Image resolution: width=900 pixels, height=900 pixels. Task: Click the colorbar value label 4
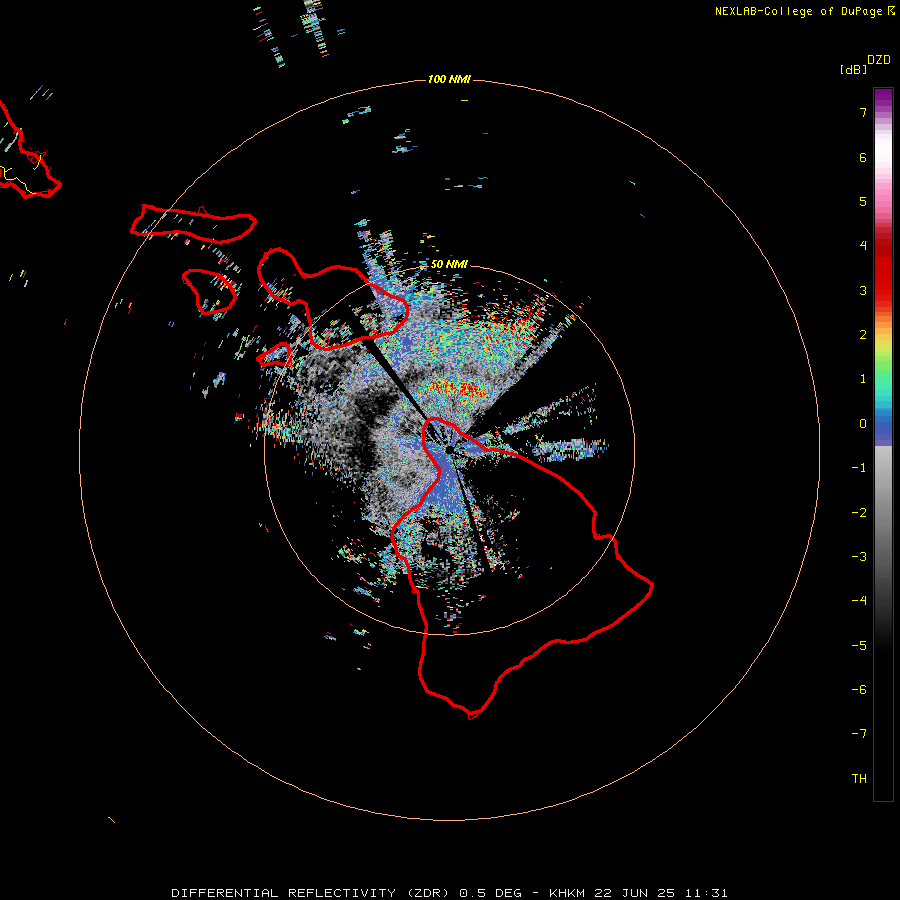pos(863,246)
